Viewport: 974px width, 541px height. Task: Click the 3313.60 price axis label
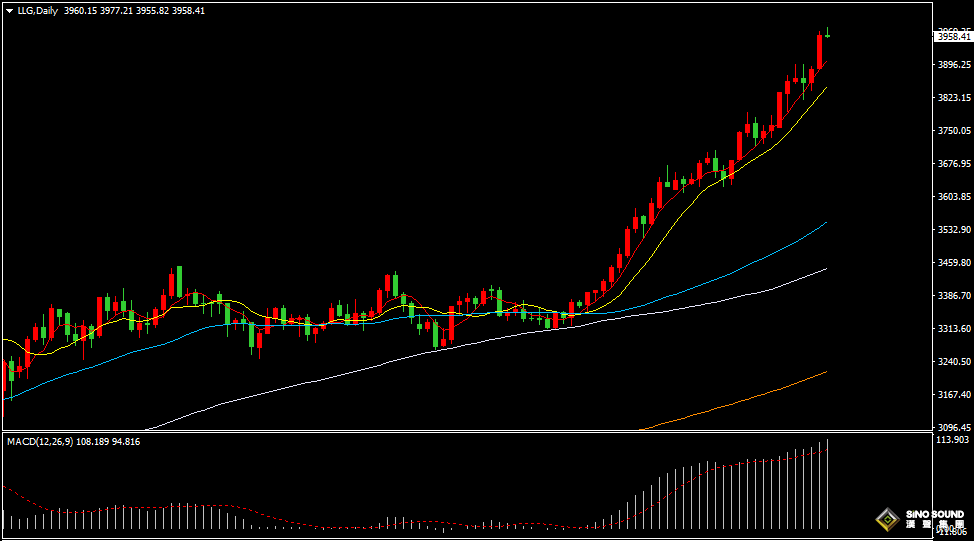coord(953,329)
